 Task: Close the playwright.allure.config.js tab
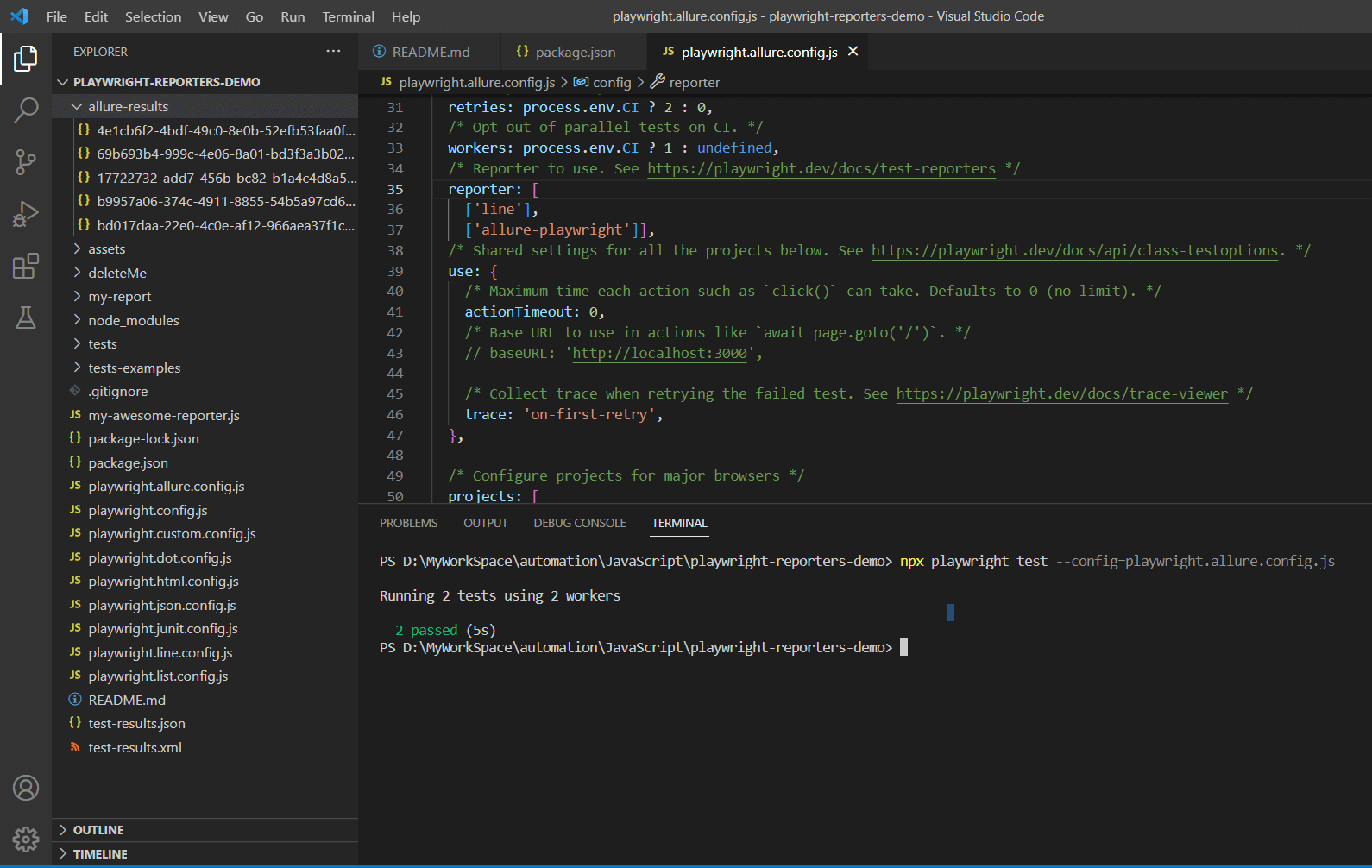853,52
